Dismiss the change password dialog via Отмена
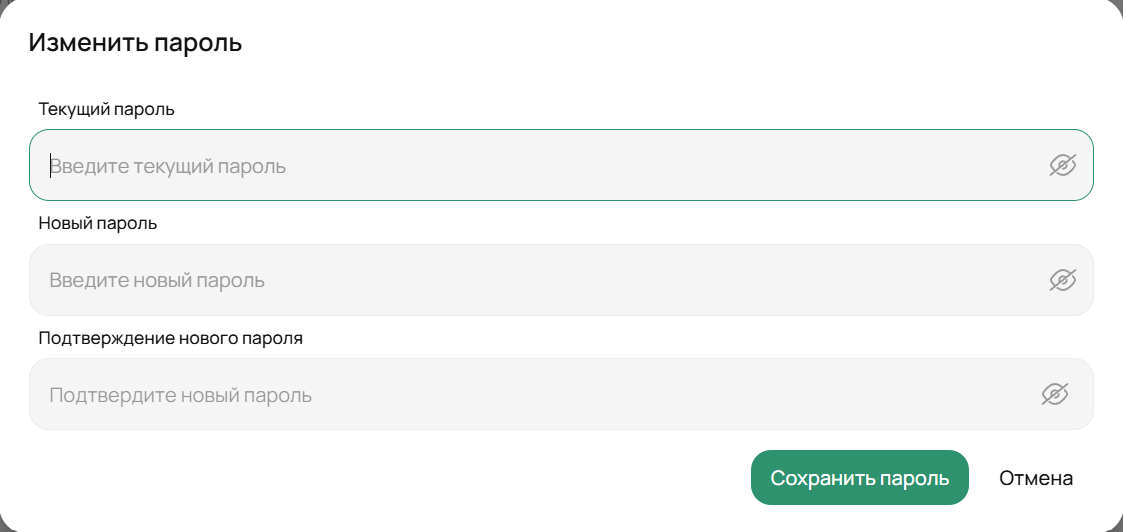Viewport: 1123px width, 532px height. click(1036, 478)
